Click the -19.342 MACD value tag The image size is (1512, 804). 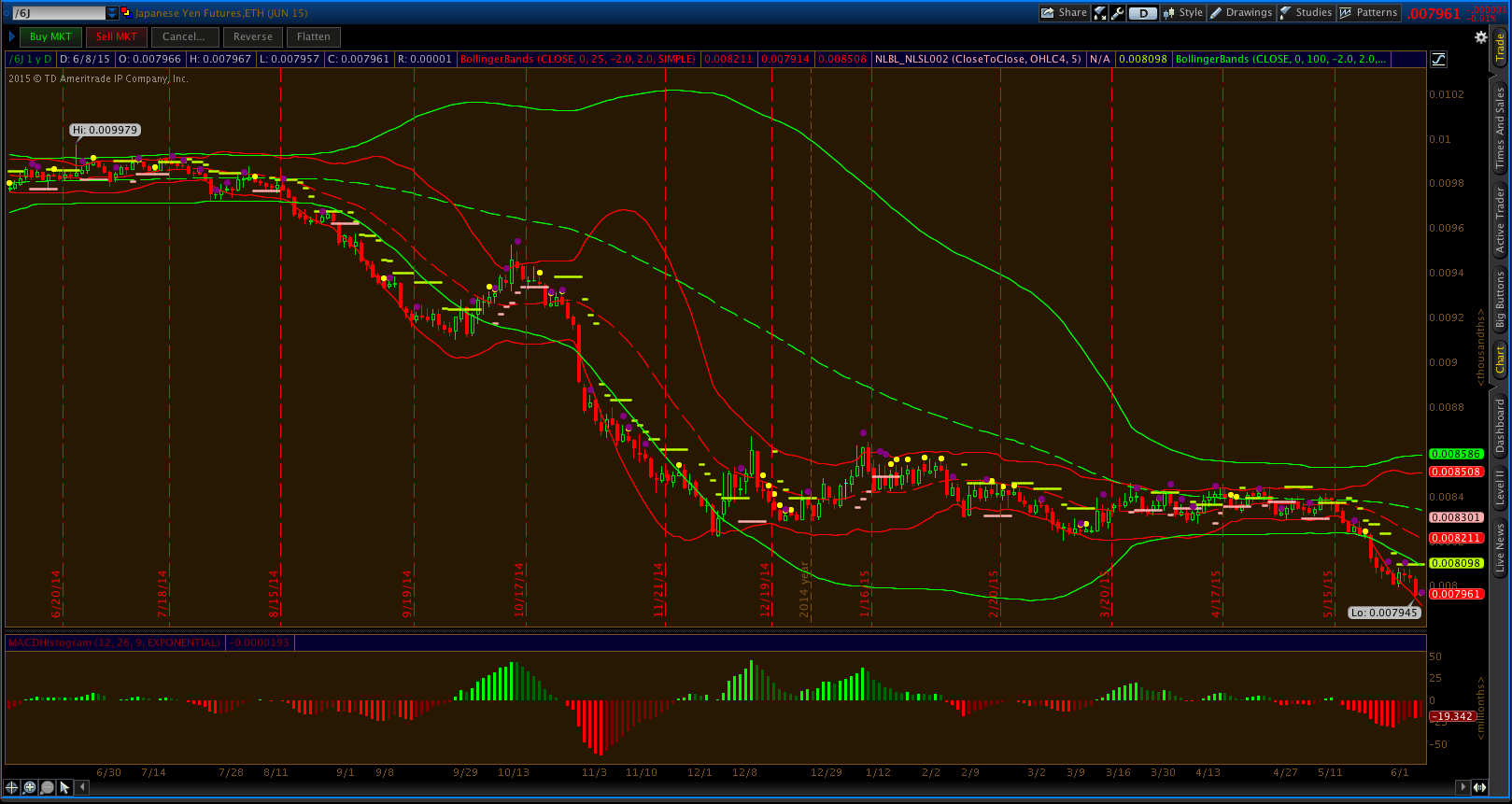(x=1453, y=716)
